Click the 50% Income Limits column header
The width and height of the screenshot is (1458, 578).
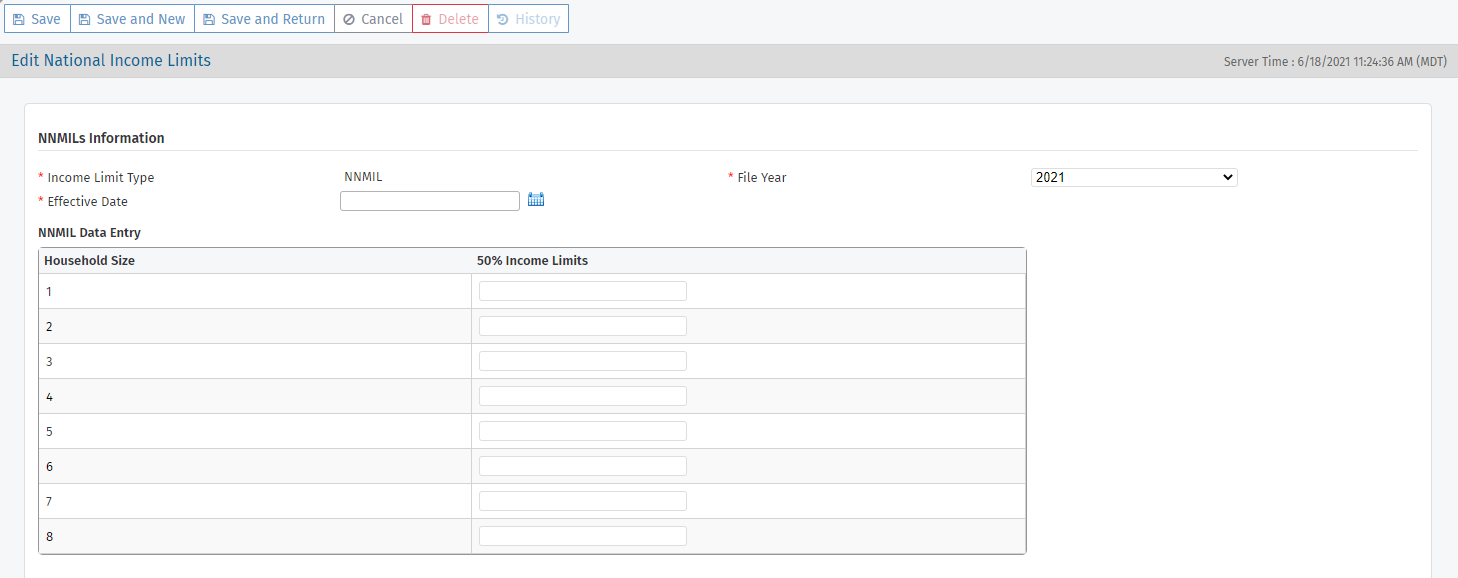tap(532, 261)
